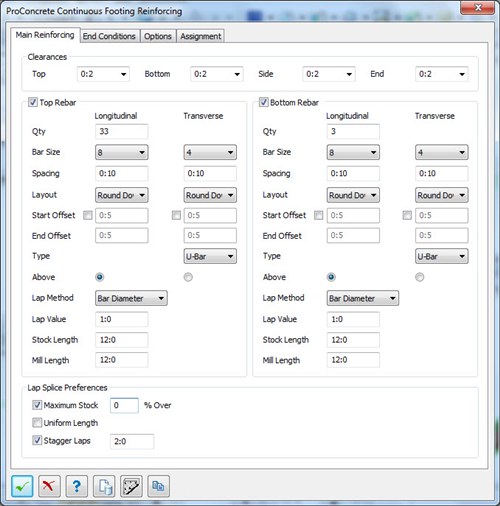
Task: Open the Side clearance dropdown
Action: pos(329,74)
